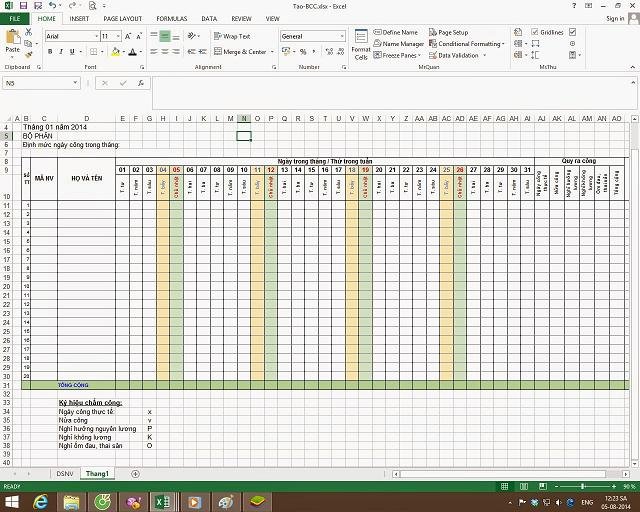Click the Percent Style icon
This screenshot has height=512, width=640.
(x=303, y=52)
